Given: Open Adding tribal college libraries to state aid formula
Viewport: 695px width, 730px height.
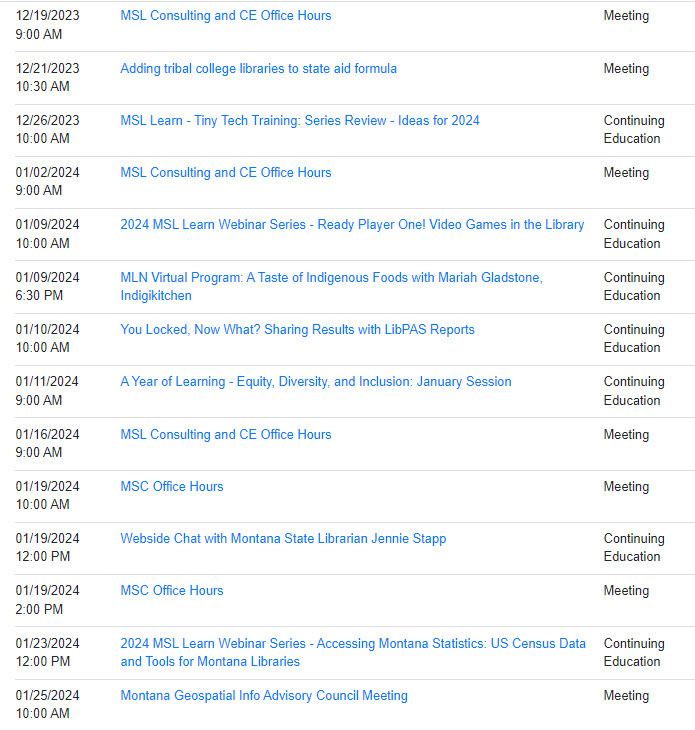Looking at the screenshot, I should click(x=258, y=69).
